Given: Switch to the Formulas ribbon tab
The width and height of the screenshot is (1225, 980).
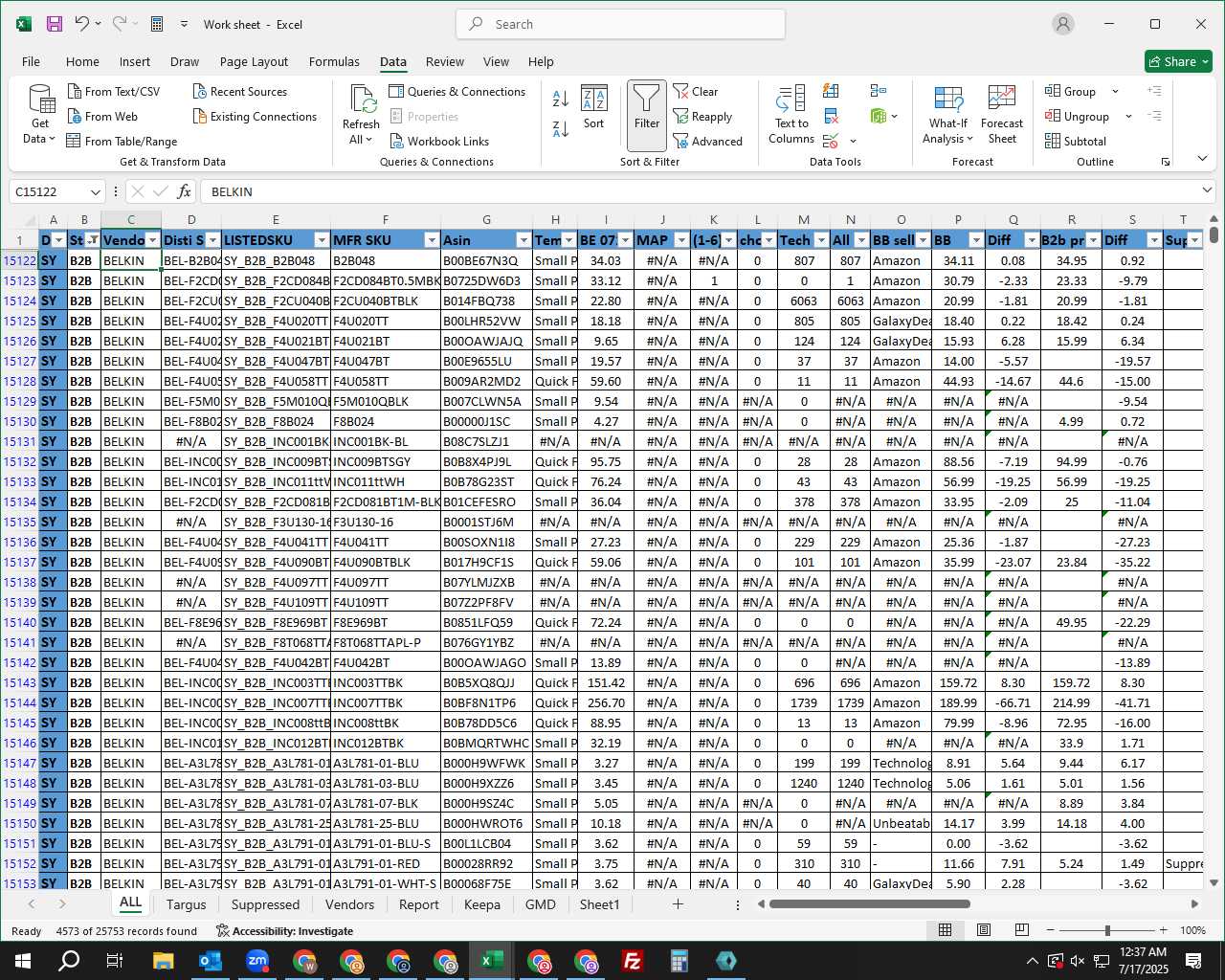Looking at the screenshot, I should 334,61.
